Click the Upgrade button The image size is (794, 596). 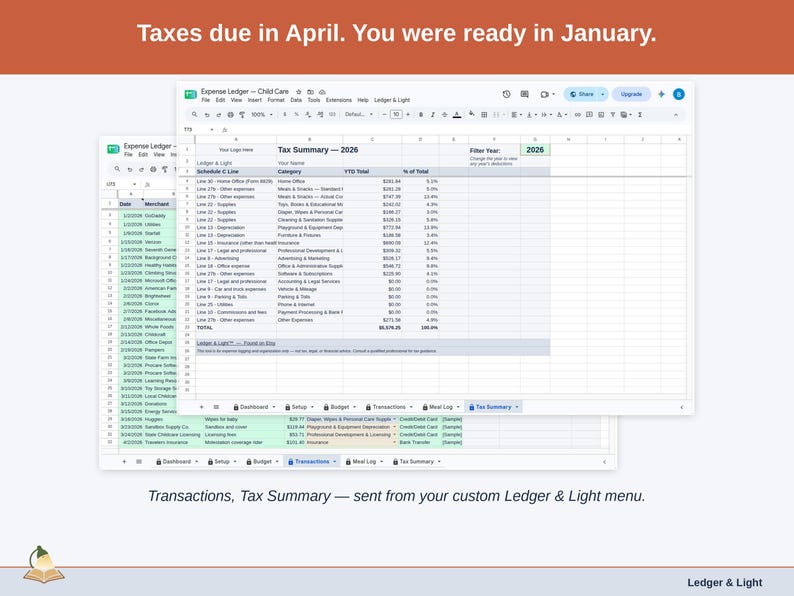point(631,94)
